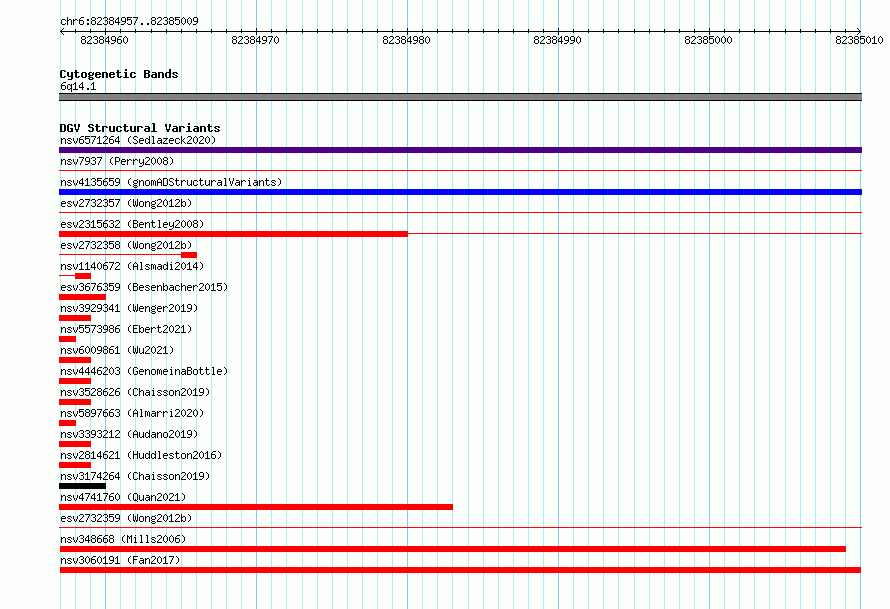Click the esv2315632 (Bentley2008) variant label

point(132,224)
